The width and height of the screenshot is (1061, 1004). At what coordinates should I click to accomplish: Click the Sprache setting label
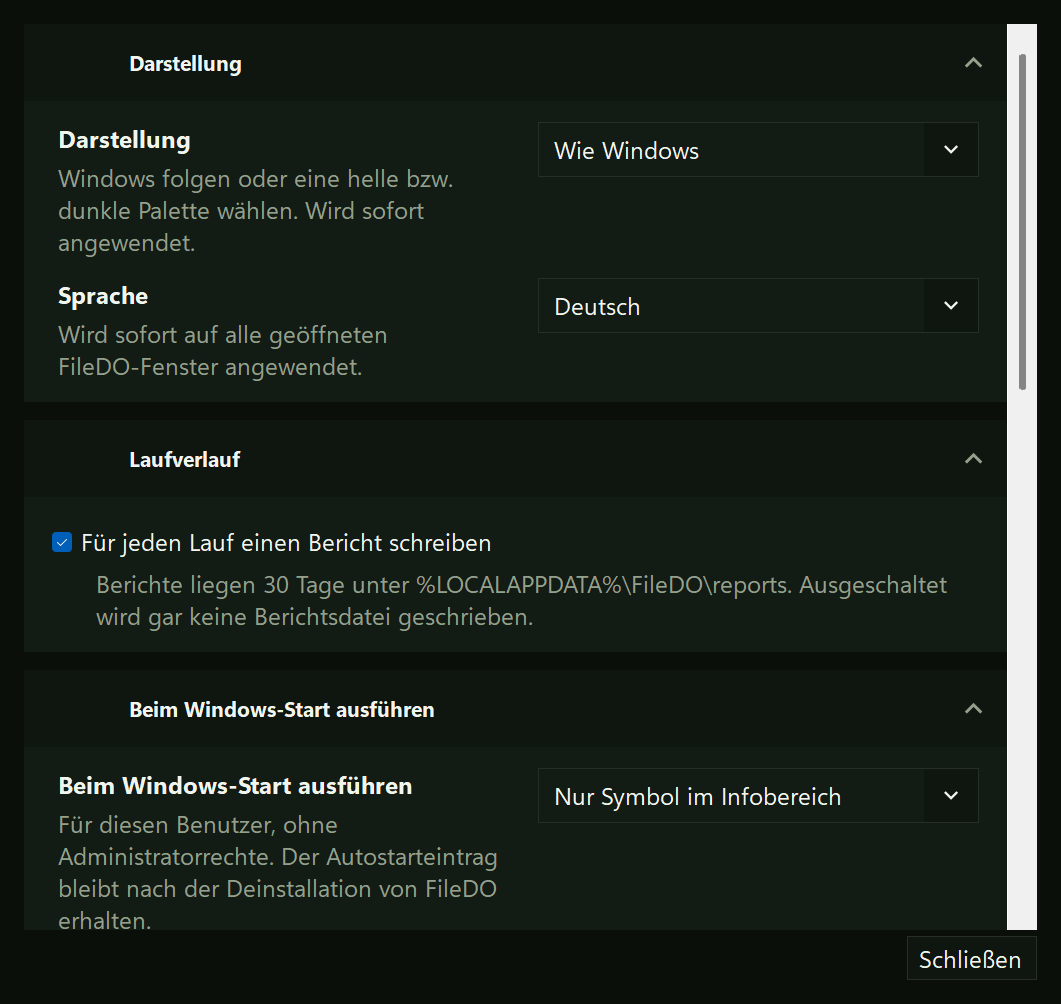[x=103, y=296]
